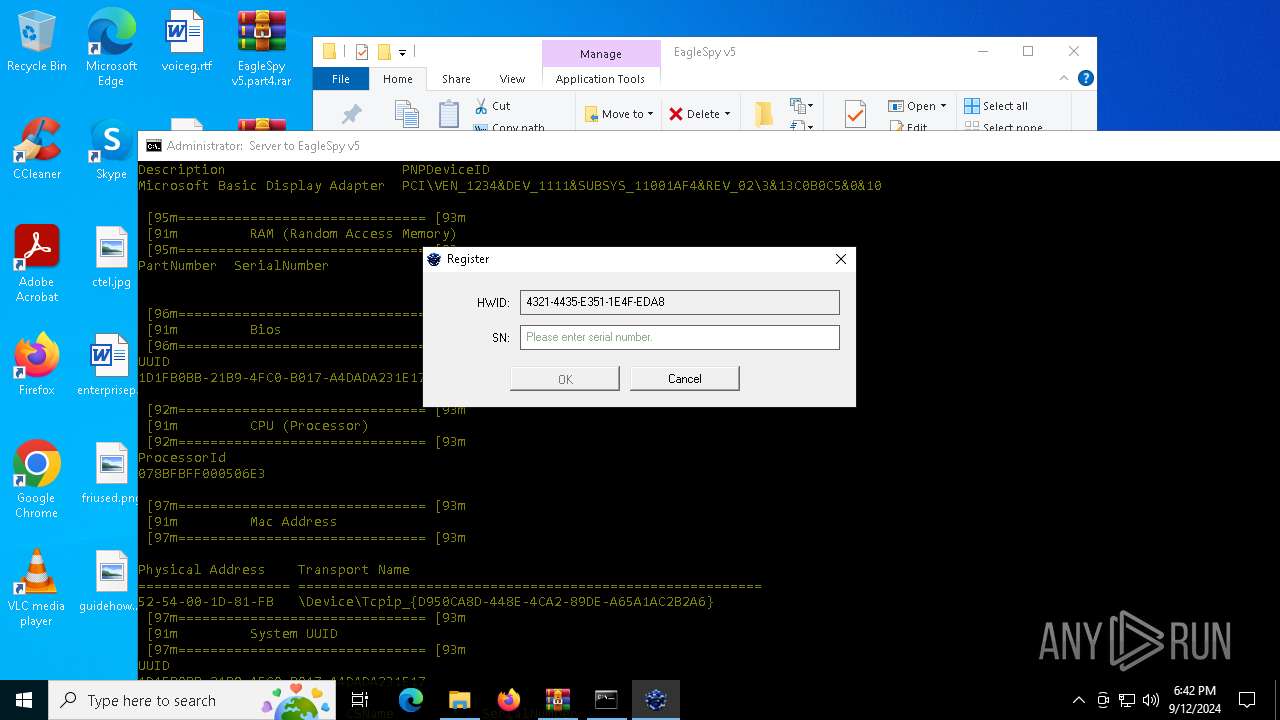Click the taskbar search box
This screenshot has width=1280, height=720.
192,700
